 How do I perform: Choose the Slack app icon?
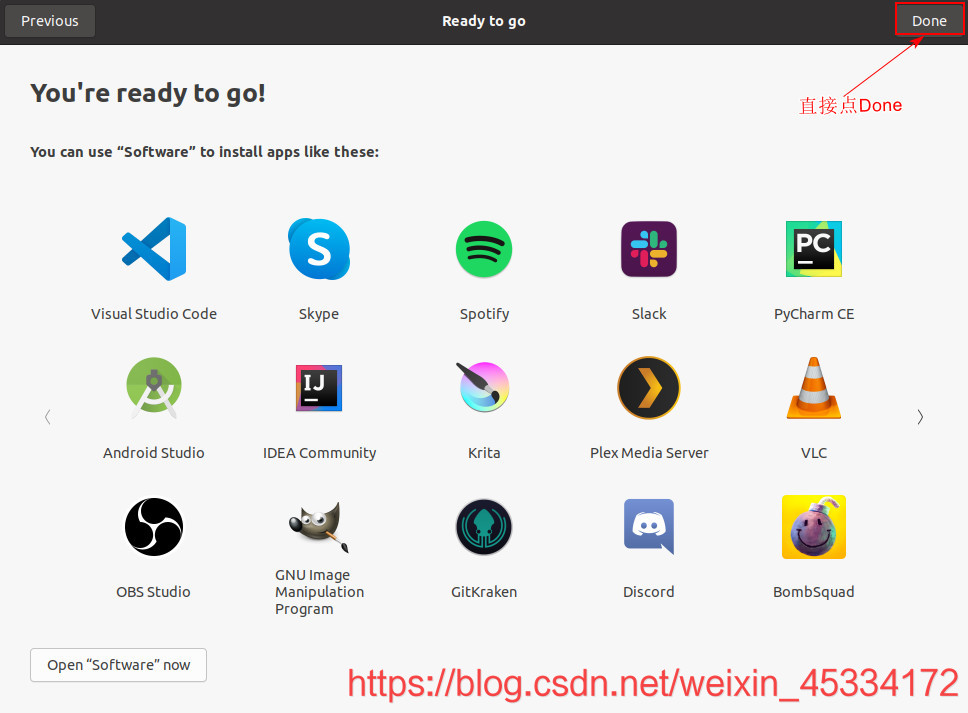(649, 249)
